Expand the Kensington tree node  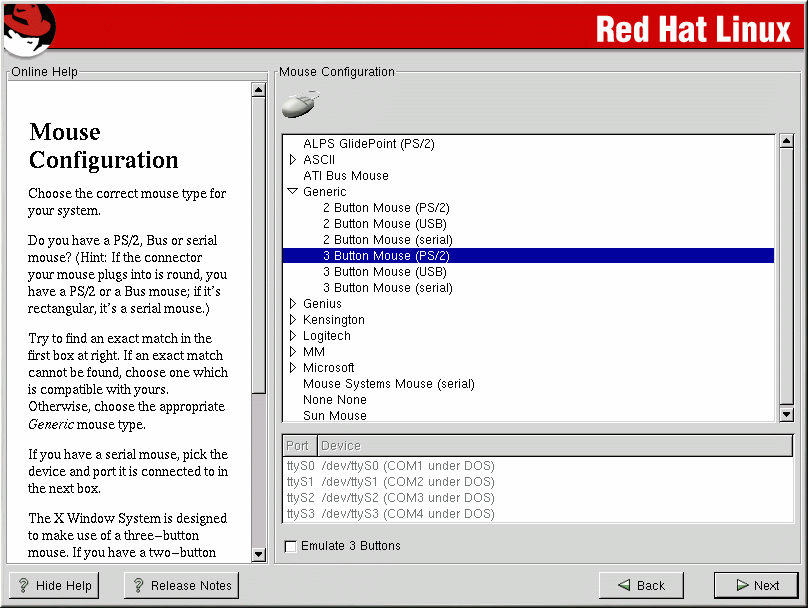(x=292, y=320)
